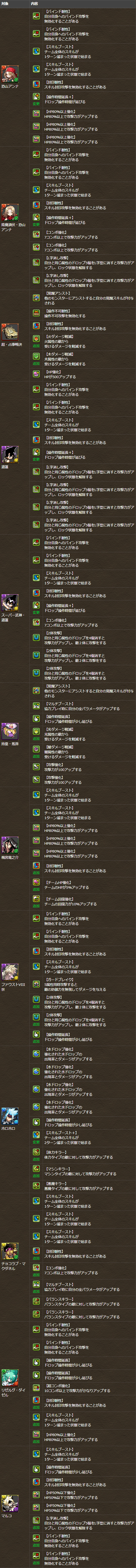Screen dimensions: 136x1568
Task: Open the ホロホロ character thumbnail
Action: (10, 1116)
